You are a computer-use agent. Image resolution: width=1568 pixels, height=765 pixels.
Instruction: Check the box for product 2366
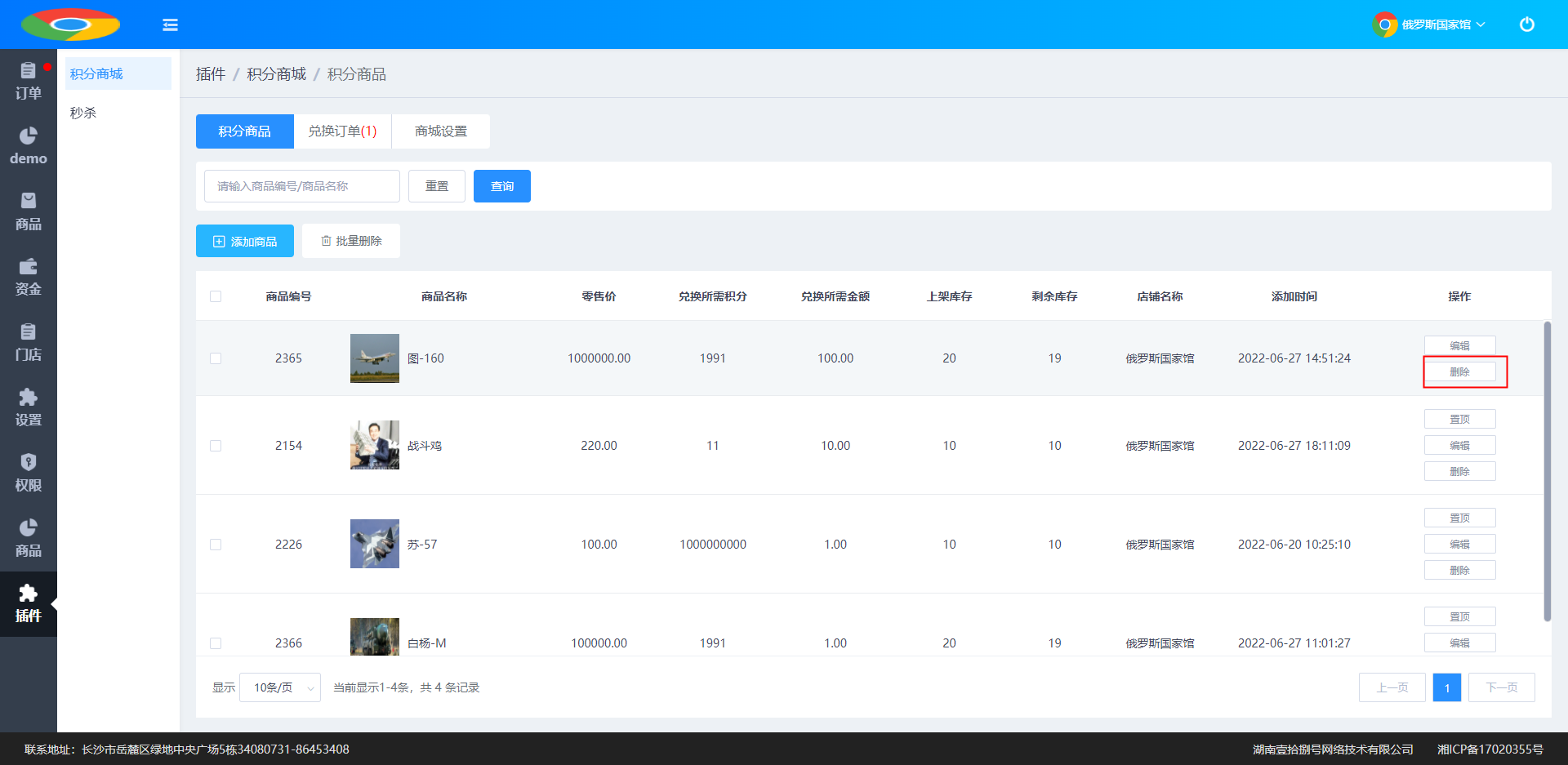216,643
